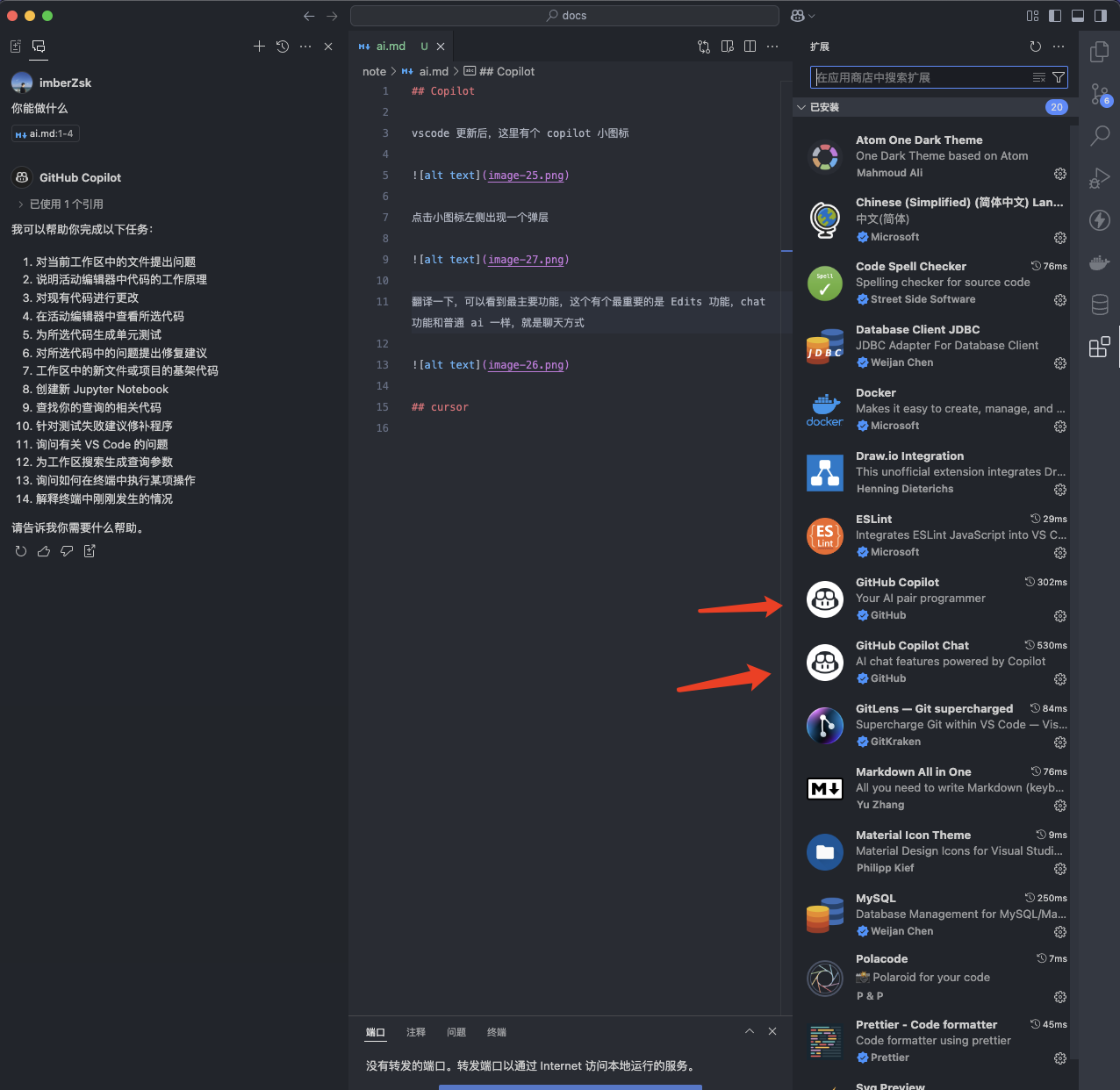Open the image-27.png link in the editor
Viewport: 1120px width, 1090px height.
coord(526,260)
